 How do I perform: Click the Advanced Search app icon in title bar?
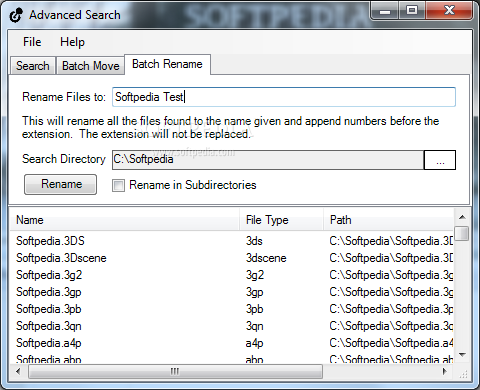[x=15, y=15]
